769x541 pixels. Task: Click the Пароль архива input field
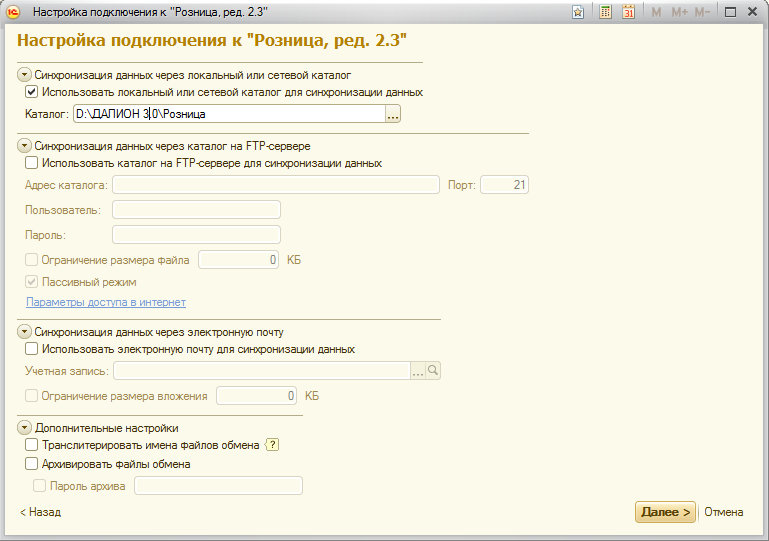click(218, 486)
